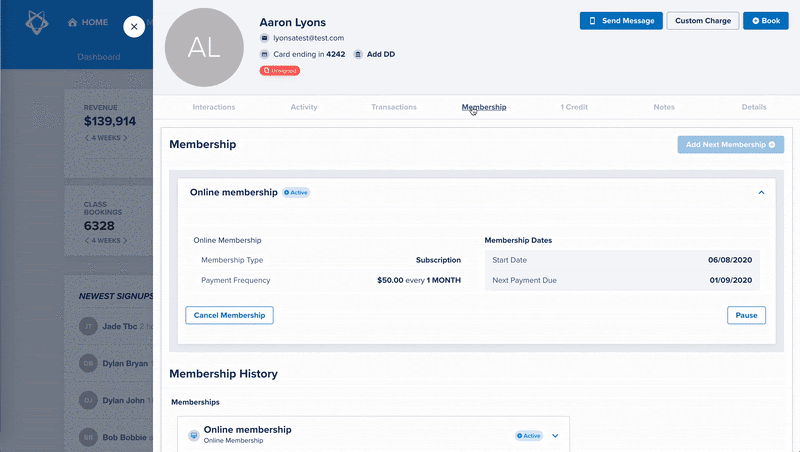Click the credit card icon
800x452 pixels.
point(264,54)
